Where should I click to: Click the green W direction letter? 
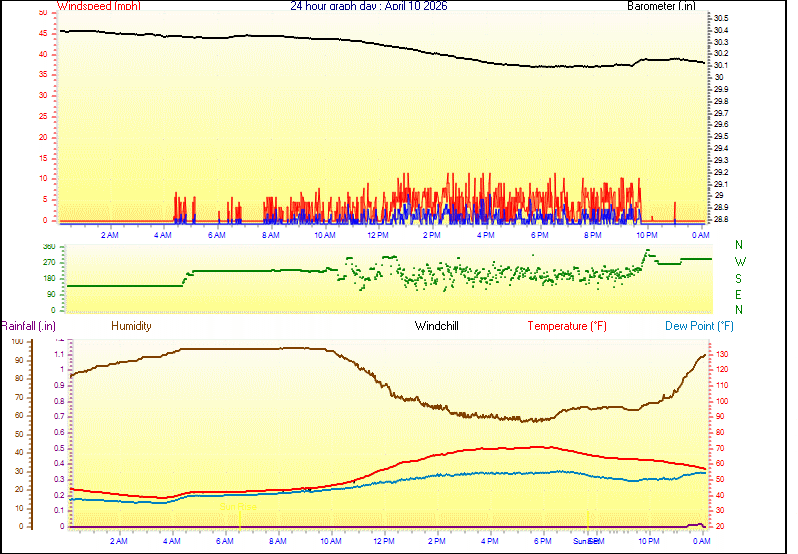739,263
